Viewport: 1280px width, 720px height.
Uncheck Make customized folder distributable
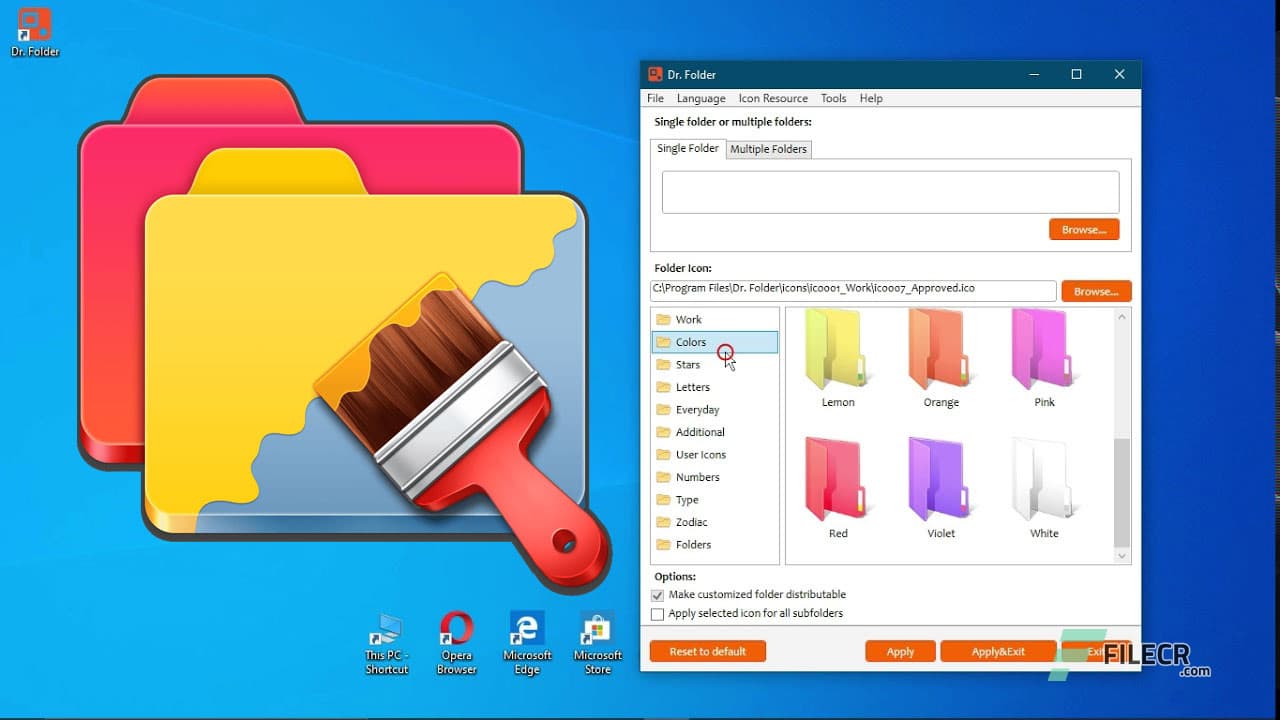pos(658,595)
